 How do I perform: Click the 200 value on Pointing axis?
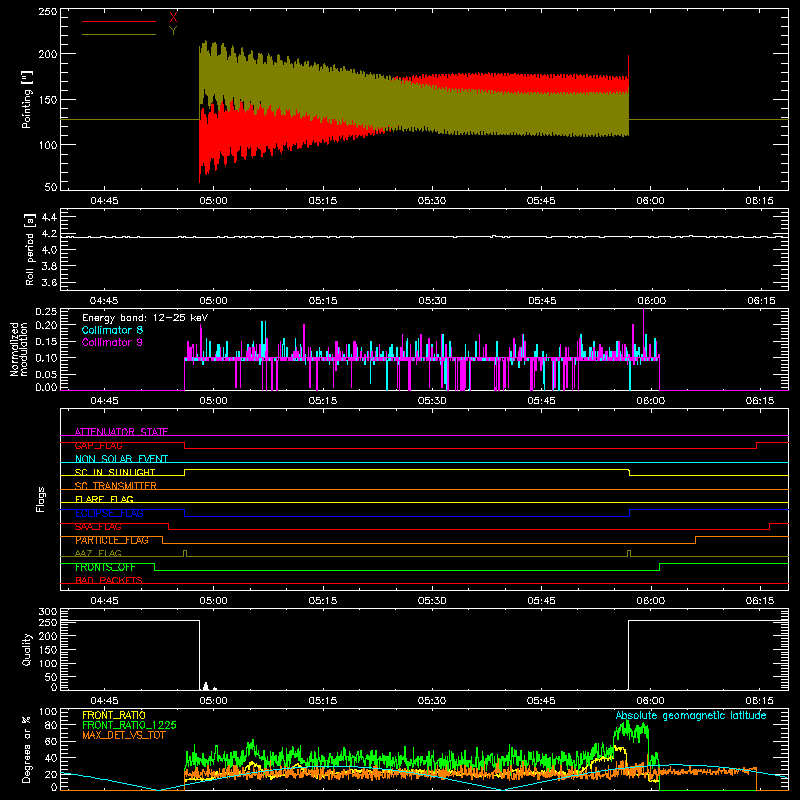48,54
